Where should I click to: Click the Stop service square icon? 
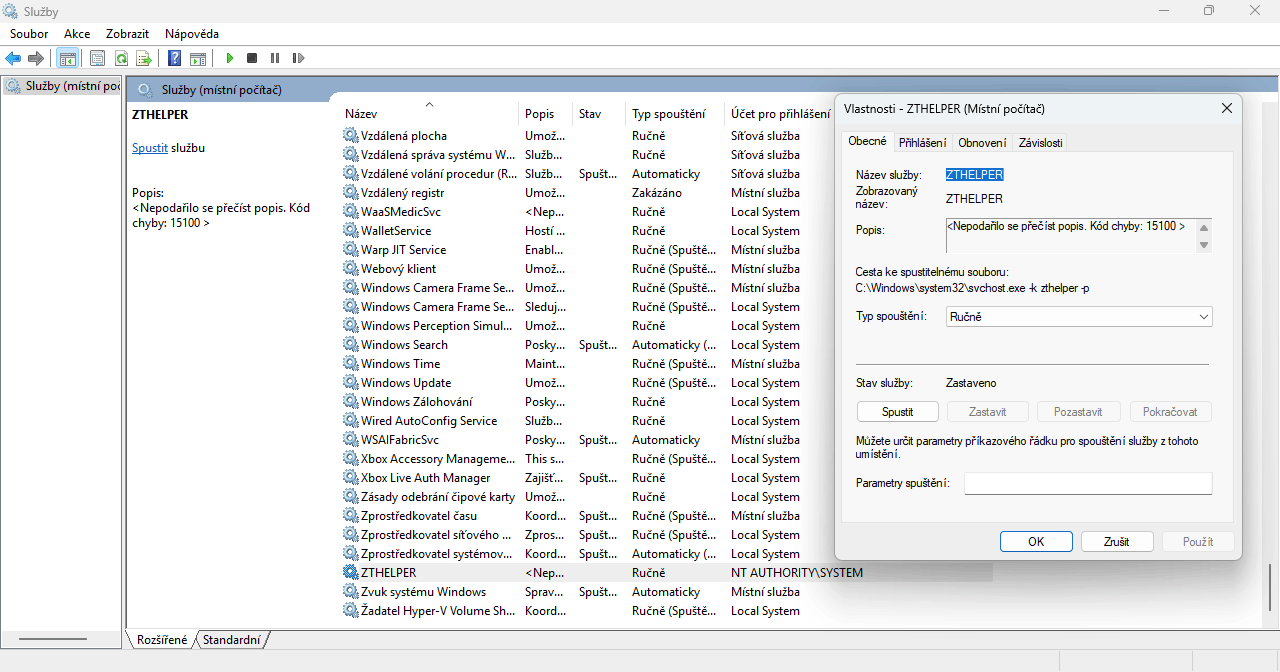coord(252,58)
